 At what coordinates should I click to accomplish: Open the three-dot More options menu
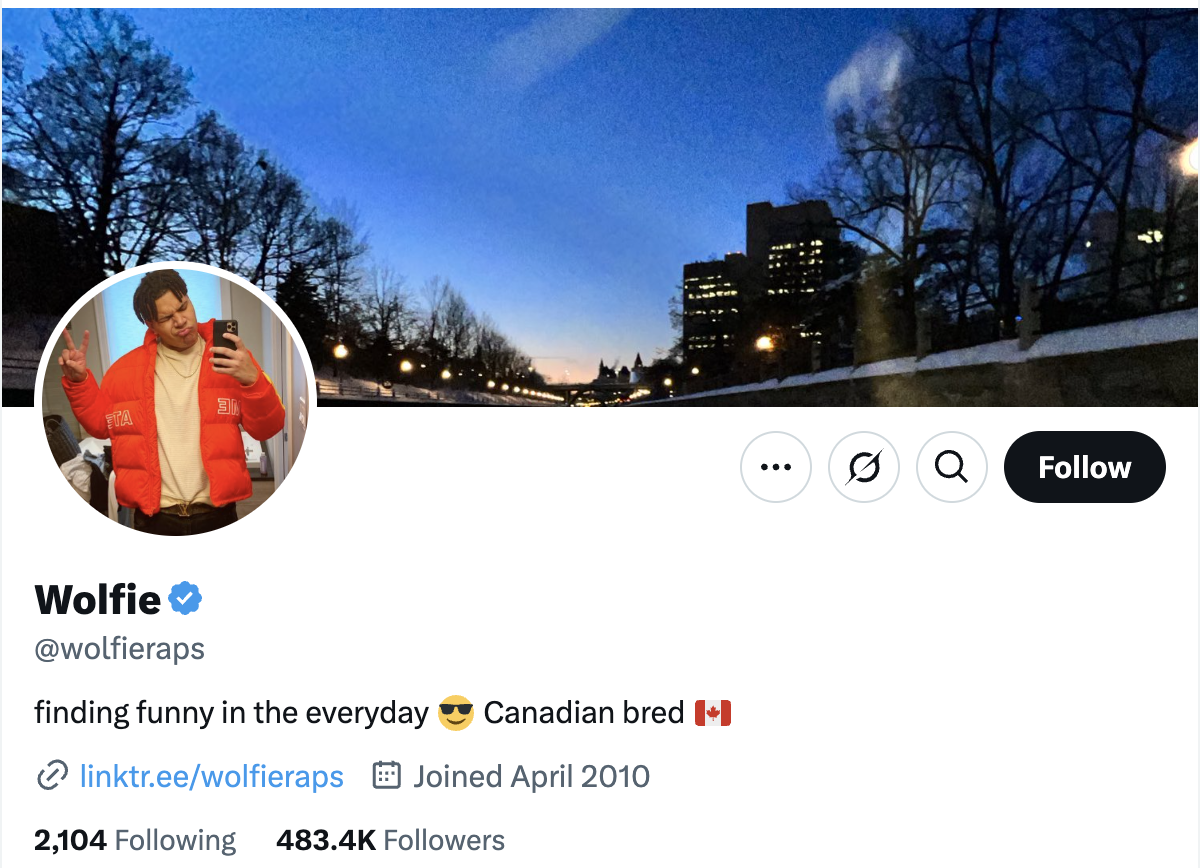coord(776,467)
